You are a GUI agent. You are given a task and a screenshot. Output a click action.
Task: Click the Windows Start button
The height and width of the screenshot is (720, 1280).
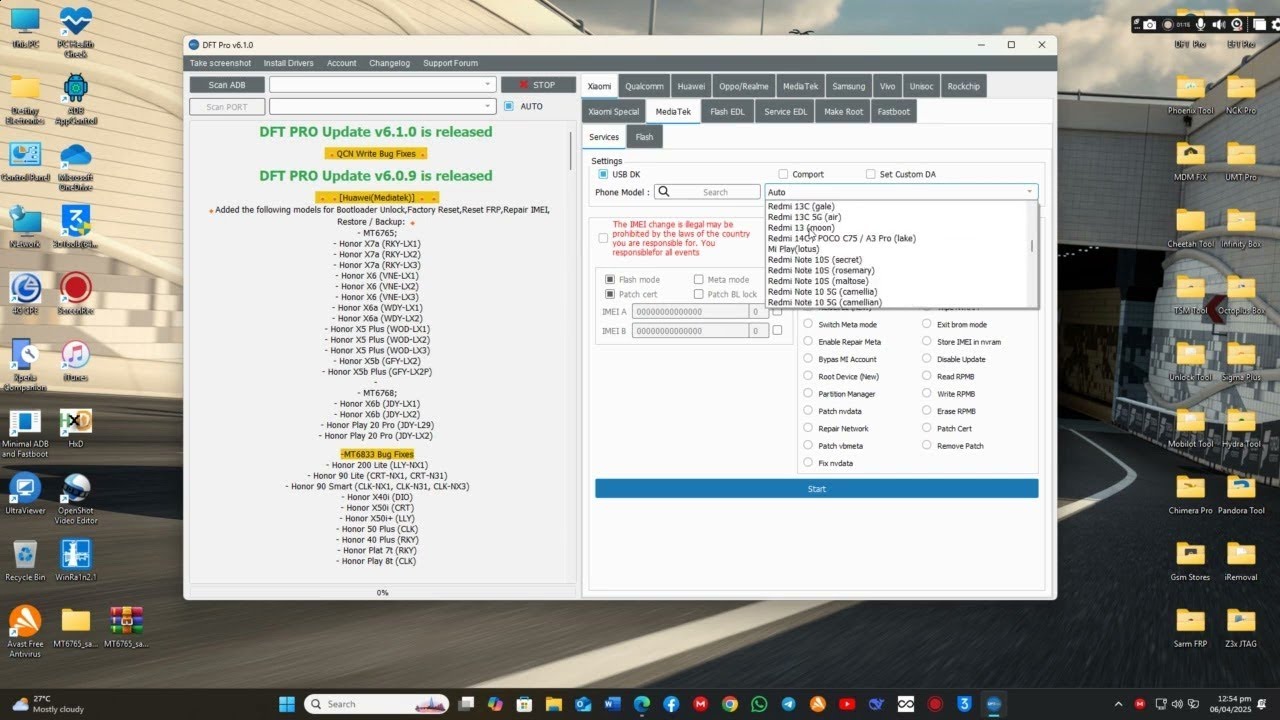pos(286,704)
